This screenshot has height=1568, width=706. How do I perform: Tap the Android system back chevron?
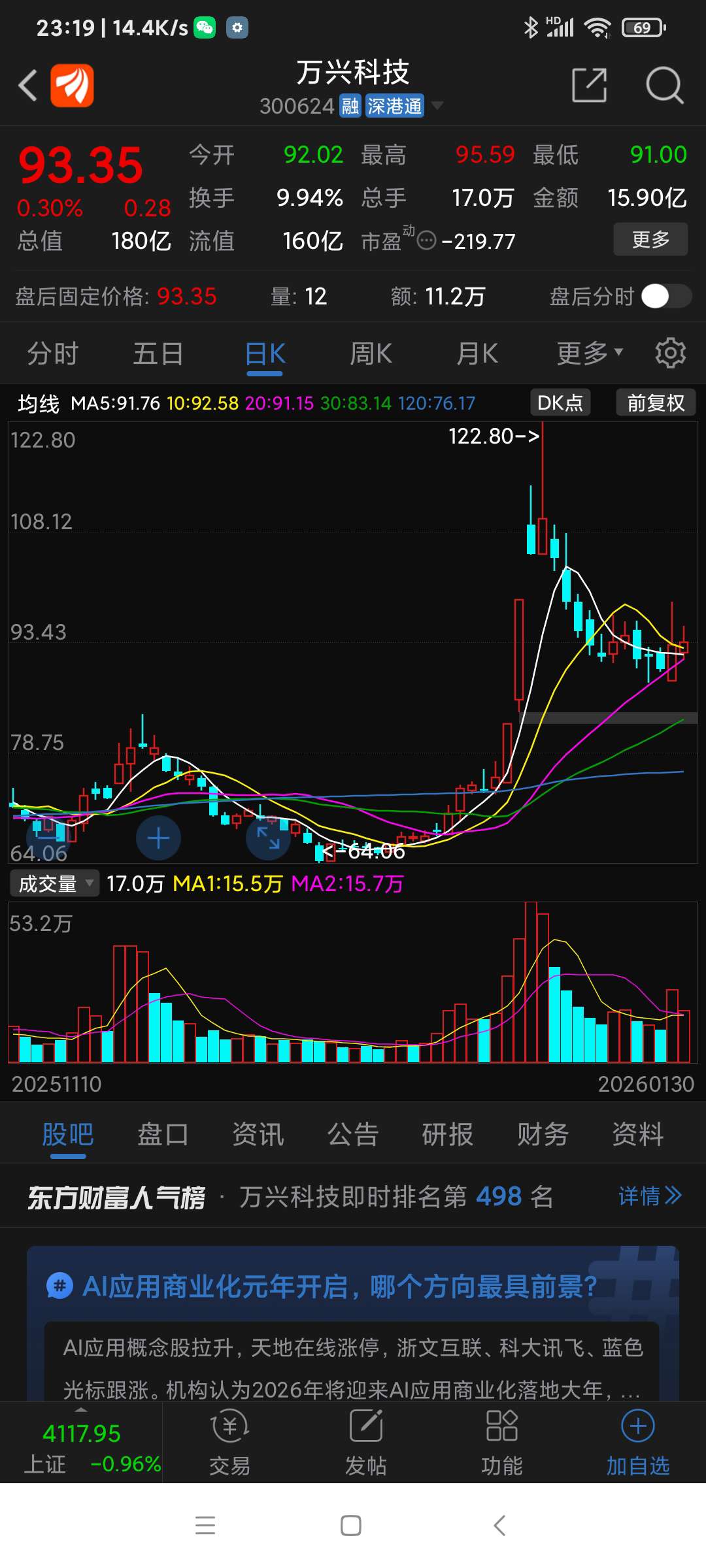[x=499, y=1526]
